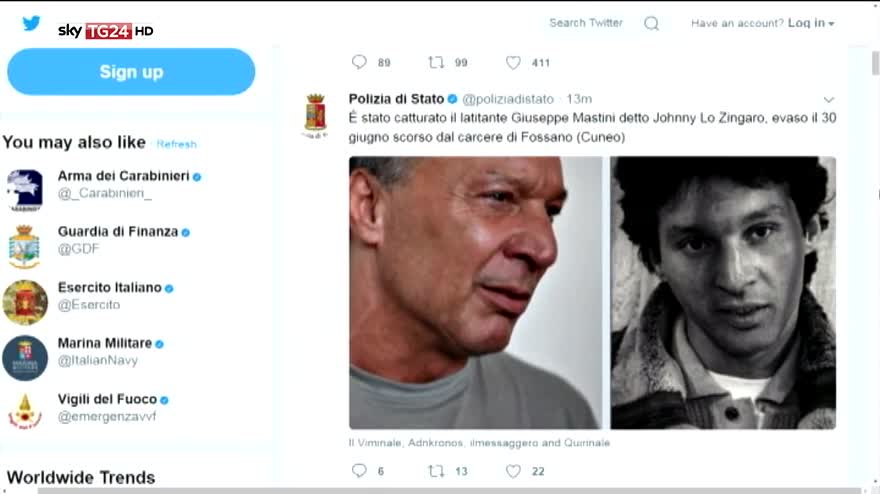Reply to the tweet with 89 replies
The height and width of the screenshot is (494, 880).
pos(359,62)
